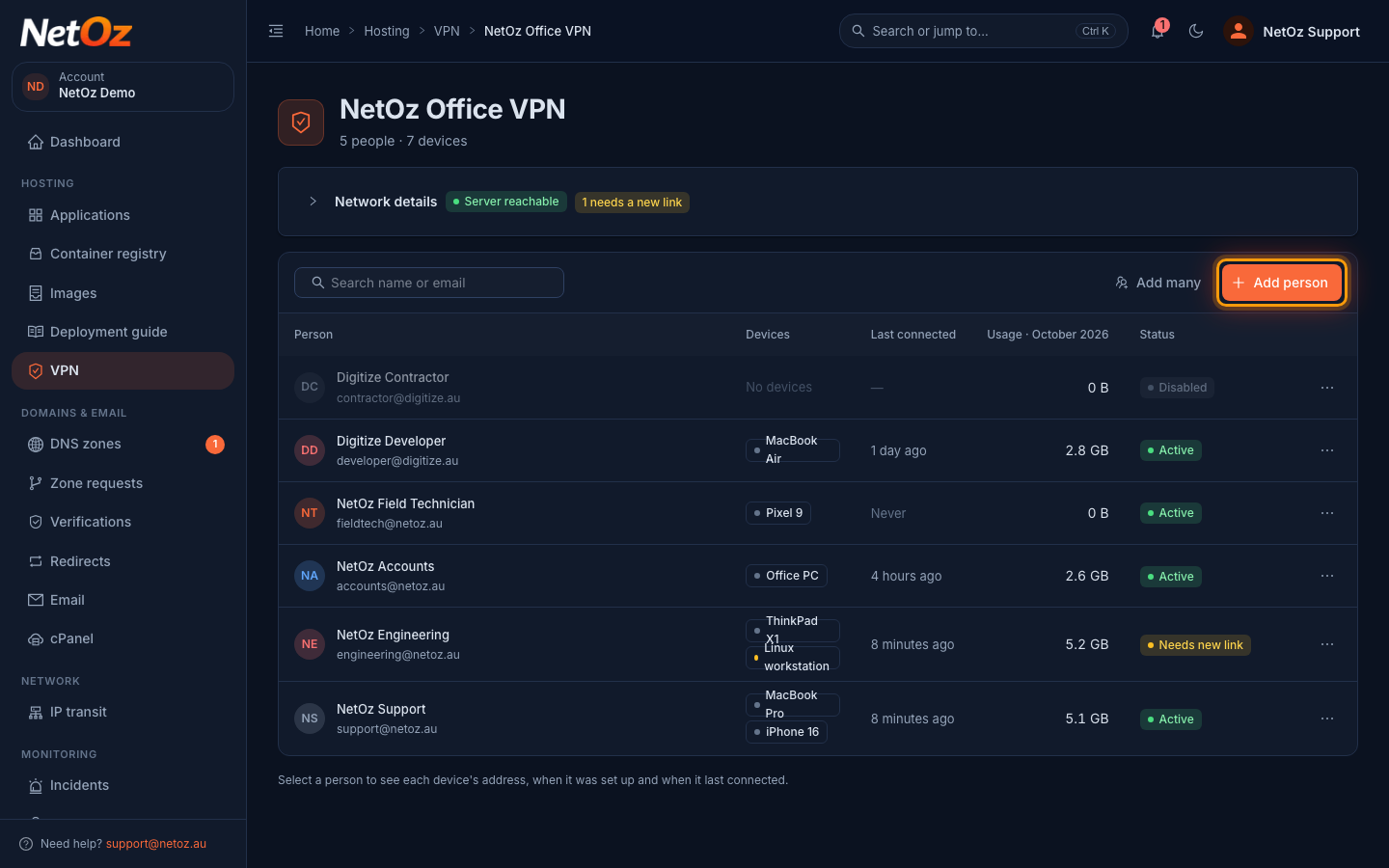1389x868 pixels.
Task: Open row actions for NetOz Field Technician
Action: [x=1327, y=513]
